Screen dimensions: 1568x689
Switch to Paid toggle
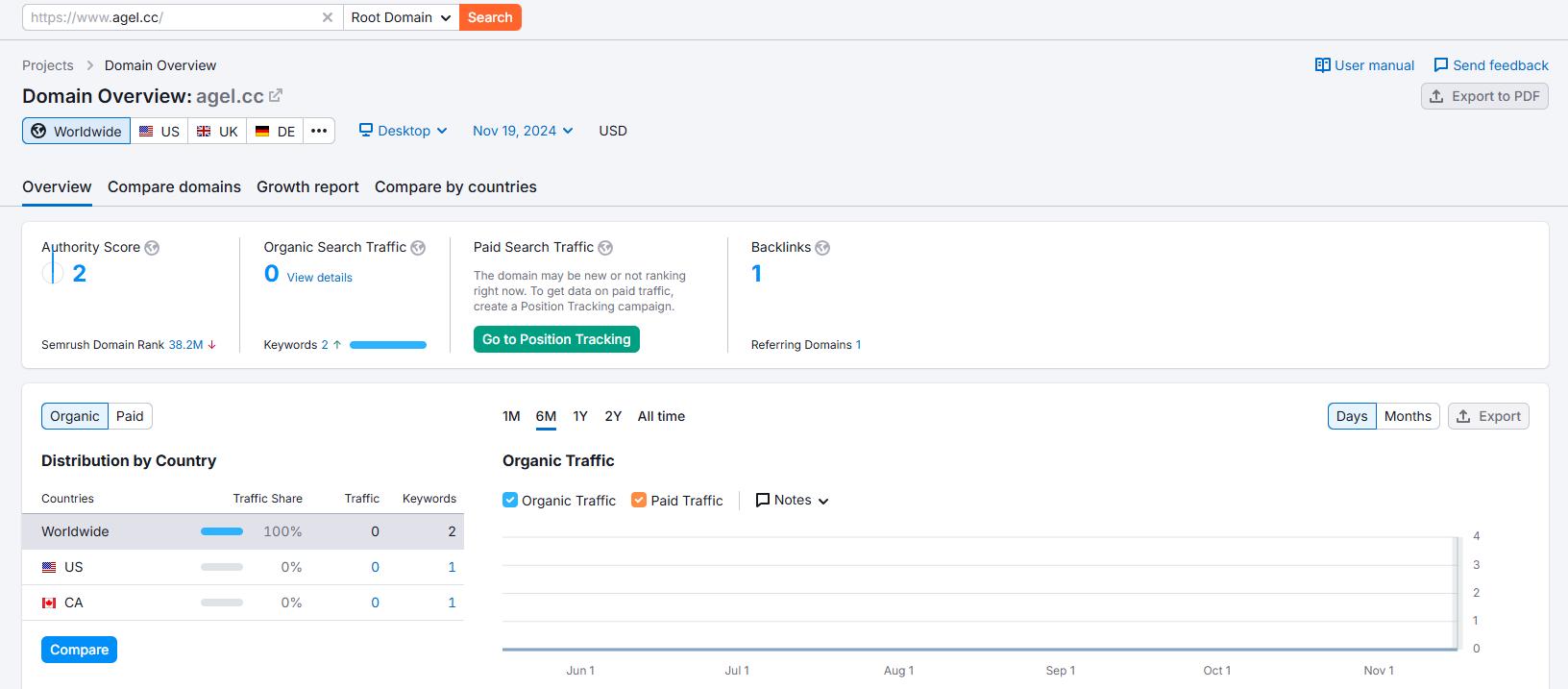click(x=130, y=416)
